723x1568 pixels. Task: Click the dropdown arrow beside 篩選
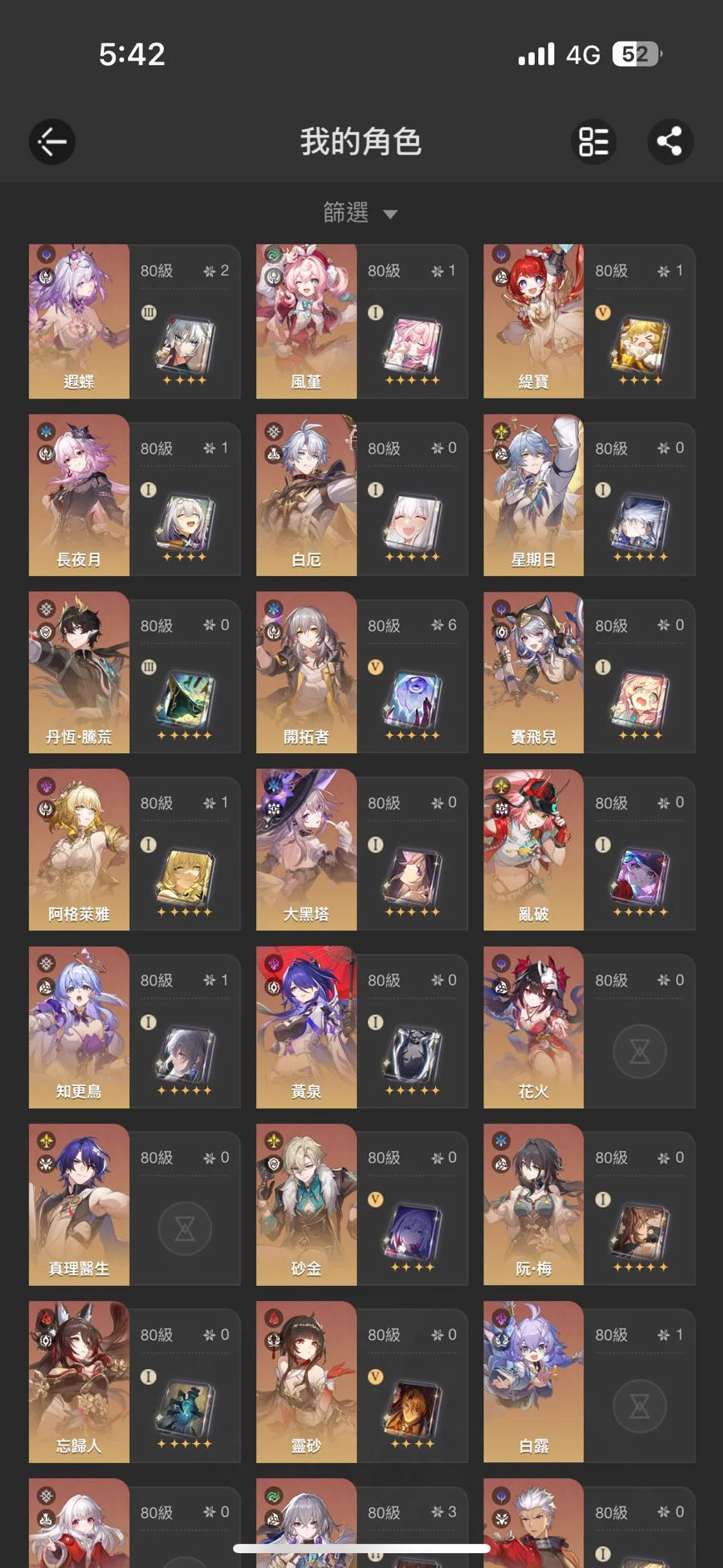[390, 215]
